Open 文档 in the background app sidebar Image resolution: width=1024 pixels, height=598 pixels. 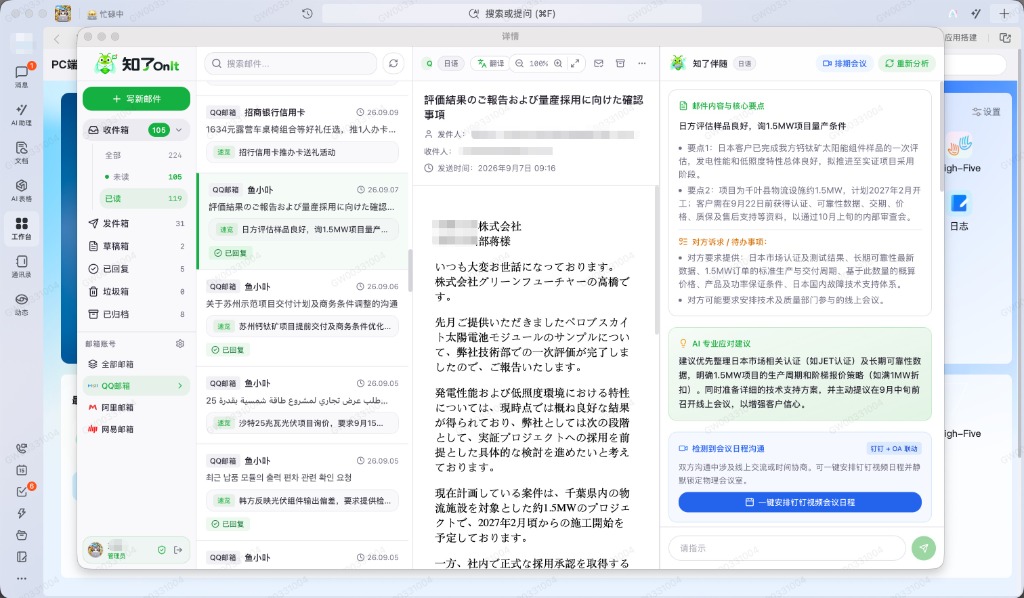click(x=22, y=152)
